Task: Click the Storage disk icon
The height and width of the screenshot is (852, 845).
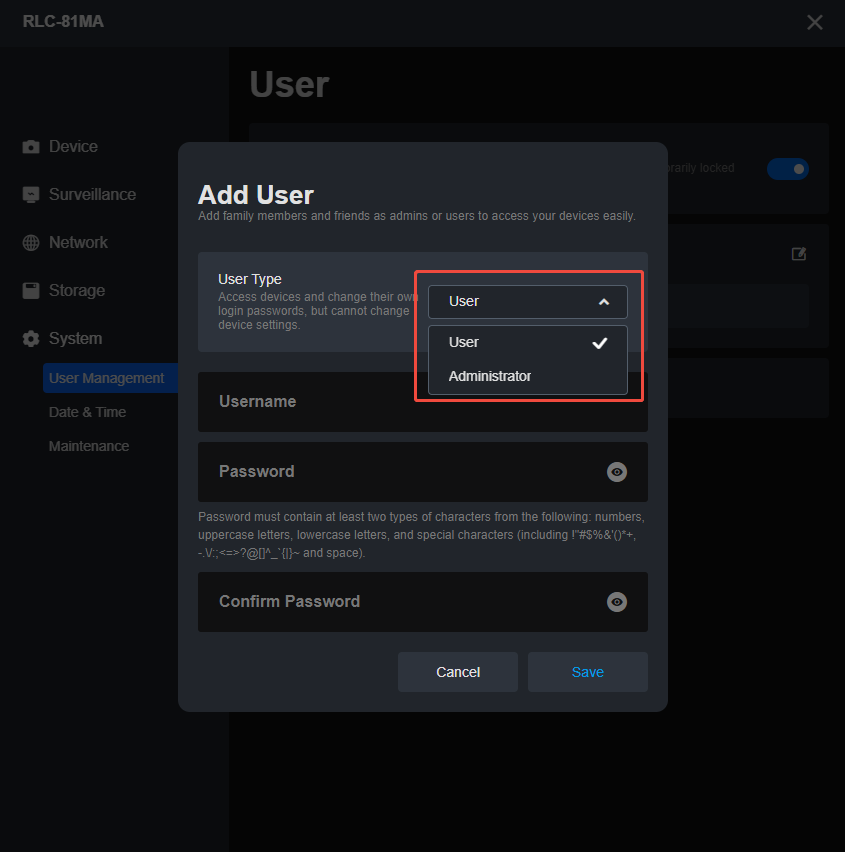Action: click(31, 291)
